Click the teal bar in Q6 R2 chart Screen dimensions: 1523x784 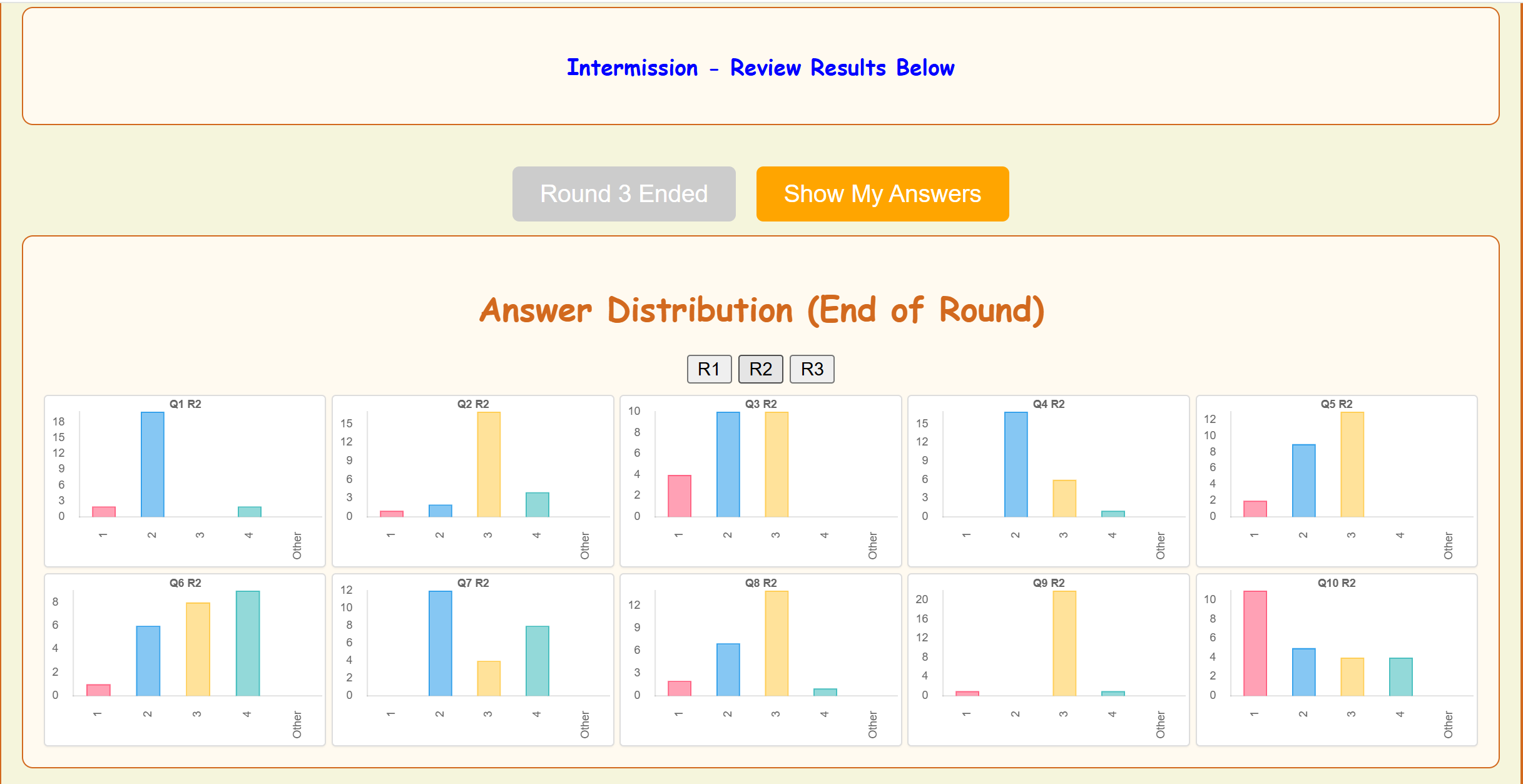pyautogui.click(x=248, y=643)
